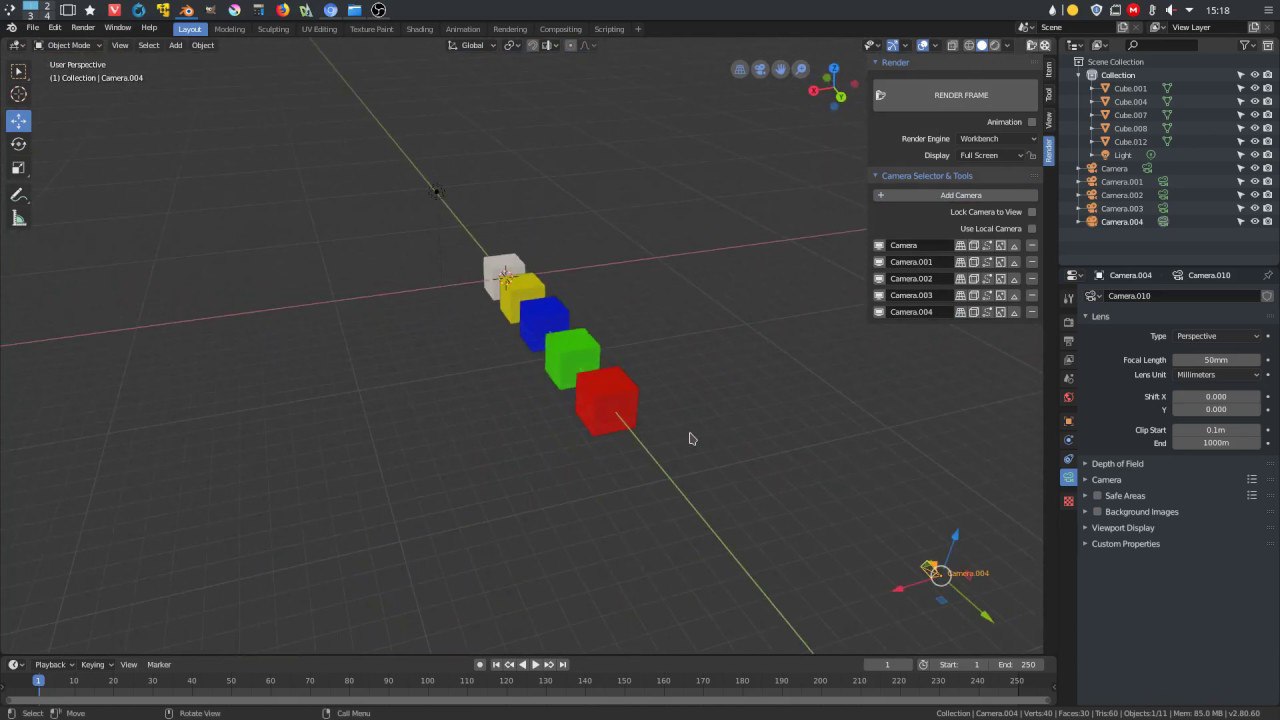Open the Display Full Screen dropdown

pyautogui.click(x=990, y=156)
